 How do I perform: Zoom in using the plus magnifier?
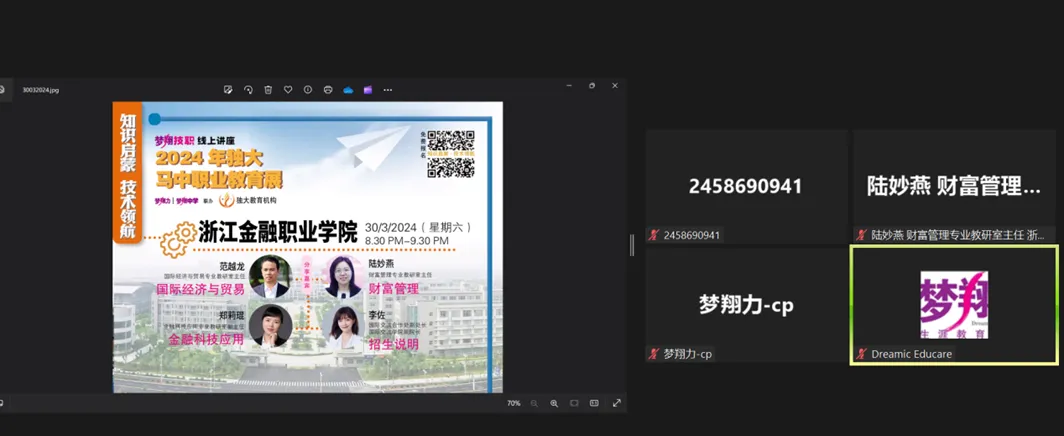pyautogui.click(x=554, y=403)
